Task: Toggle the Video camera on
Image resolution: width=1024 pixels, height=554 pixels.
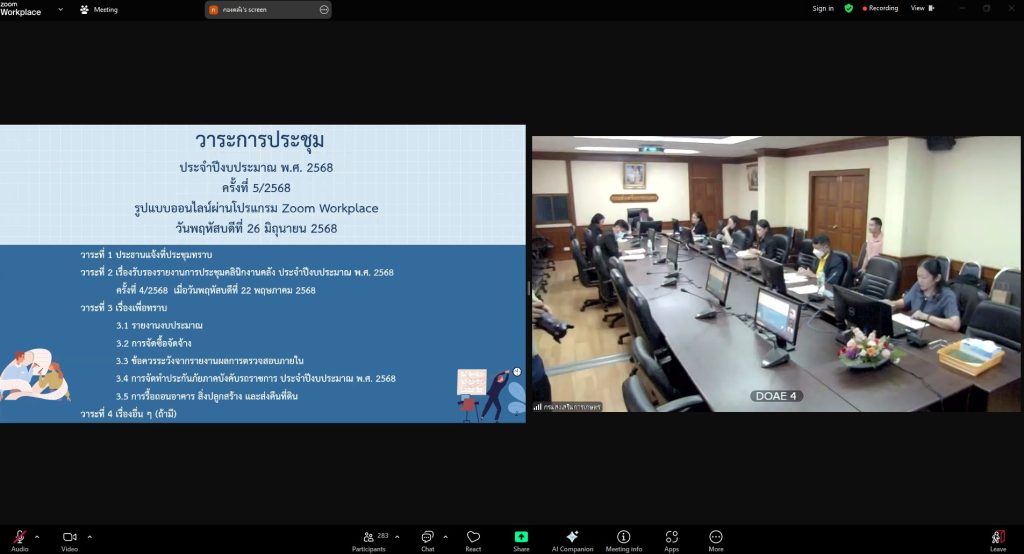Action: [69, 538]
